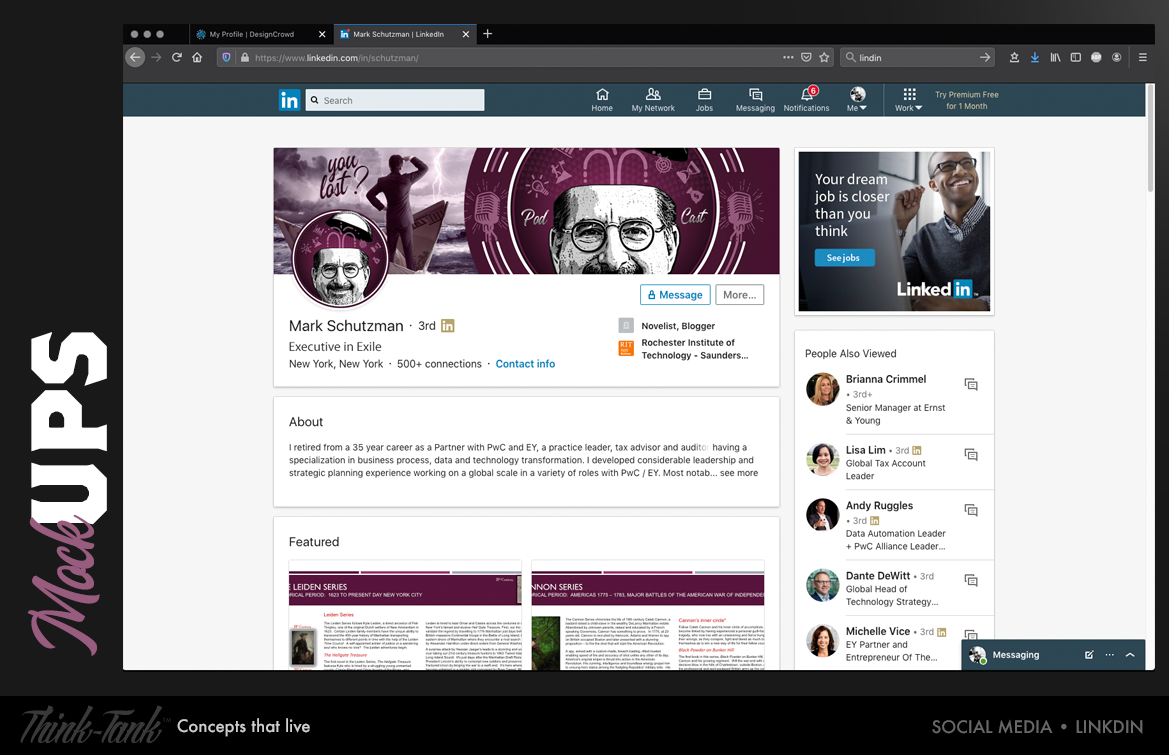This screenshot has width=1169, height=755.
Task: Click the LinkedIn logo
Action: tap(289, 100)
